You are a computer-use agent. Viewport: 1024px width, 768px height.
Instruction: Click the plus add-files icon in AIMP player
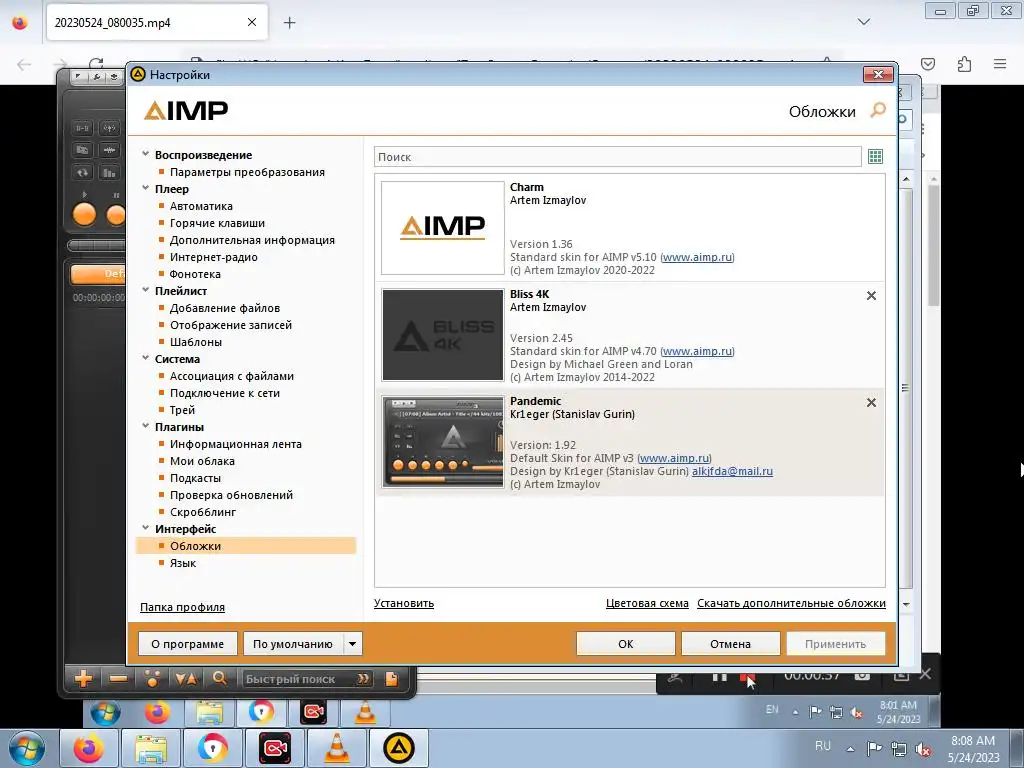tap(84, 679)
